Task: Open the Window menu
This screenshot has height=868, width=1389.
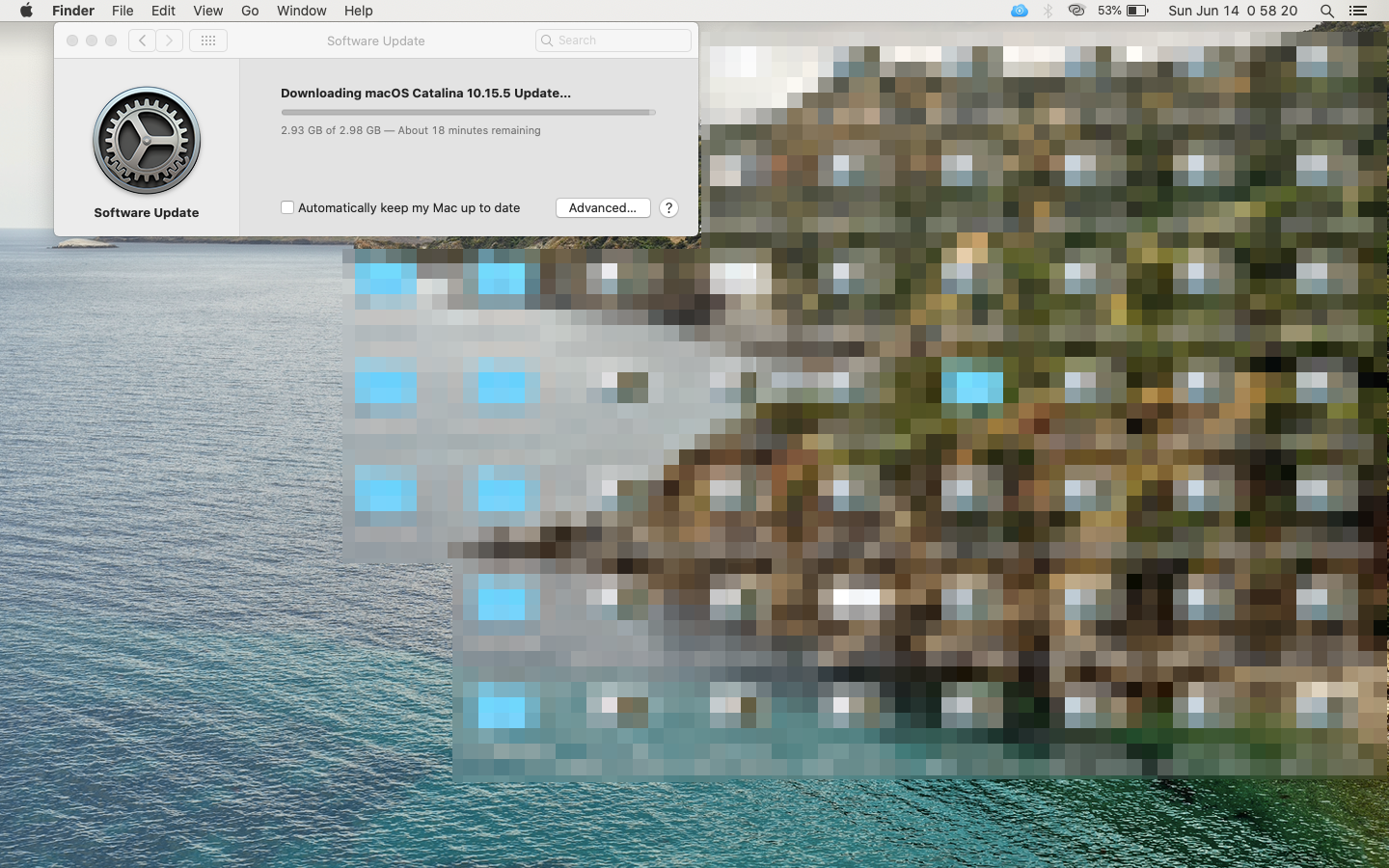Action: click(301, 11)
